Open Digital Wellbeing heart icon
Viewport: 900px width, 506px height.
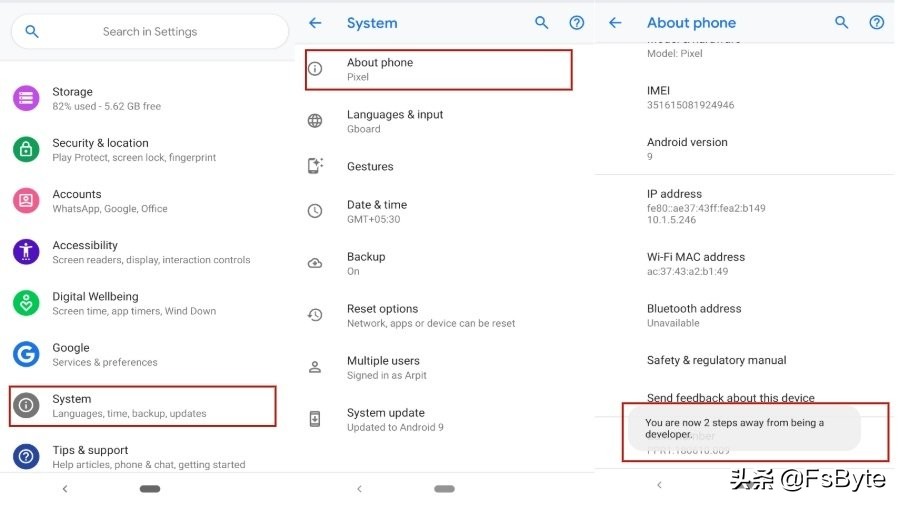pyautogui.click(x=26, y=303)
